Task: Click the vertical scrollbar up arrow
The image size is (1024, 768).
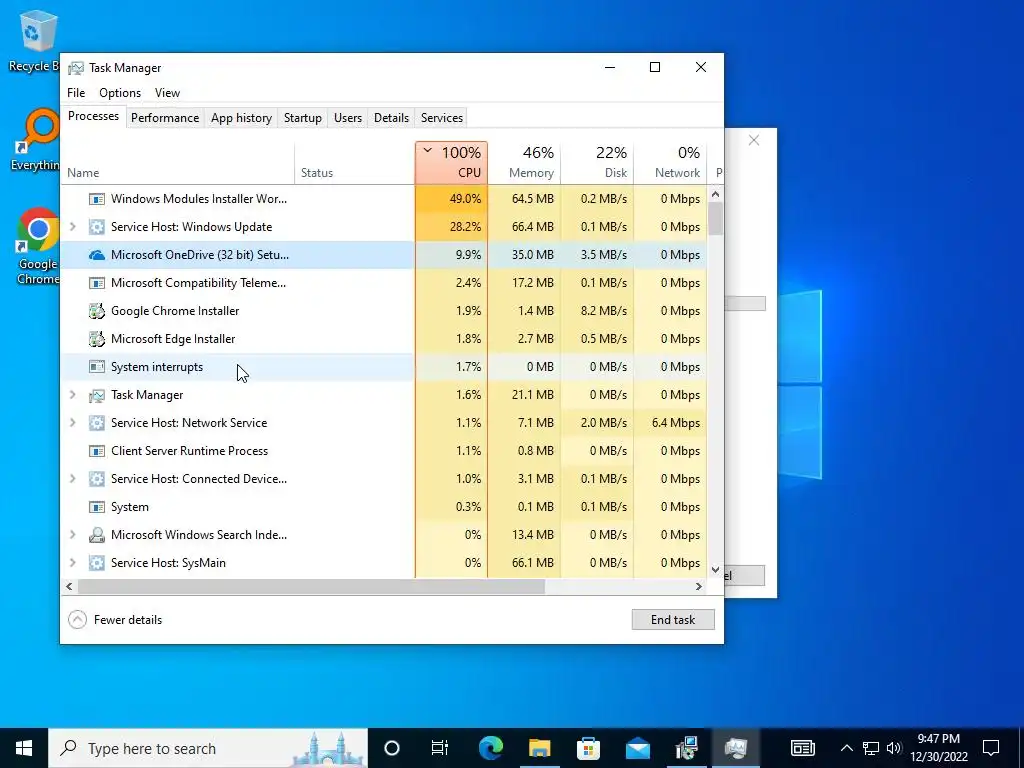Action: tap(716, 194)
